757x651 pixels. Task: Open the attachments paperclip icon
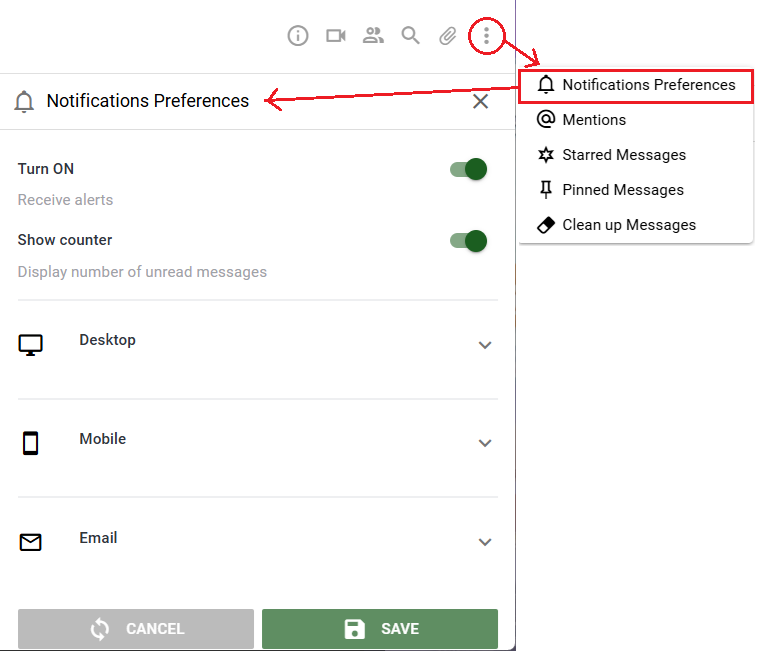(x=448, y=36)
